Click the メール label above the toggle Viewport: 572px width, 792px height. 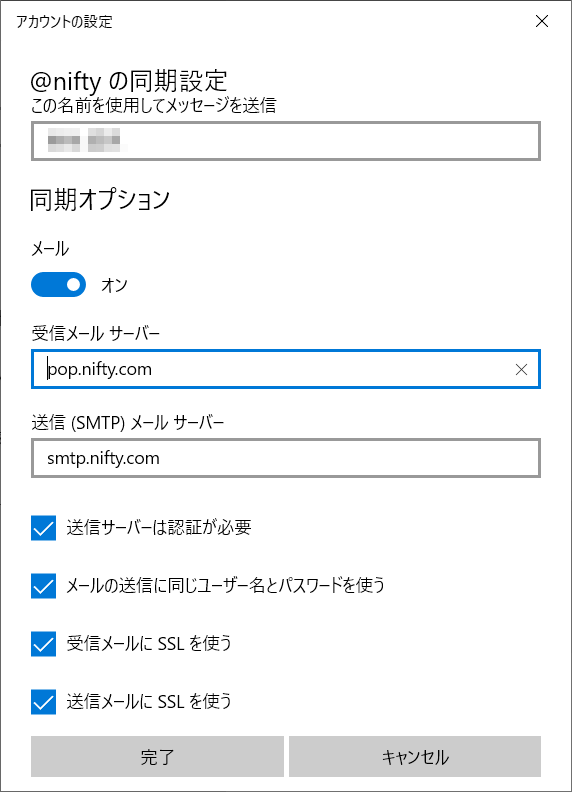click(50, 249)
